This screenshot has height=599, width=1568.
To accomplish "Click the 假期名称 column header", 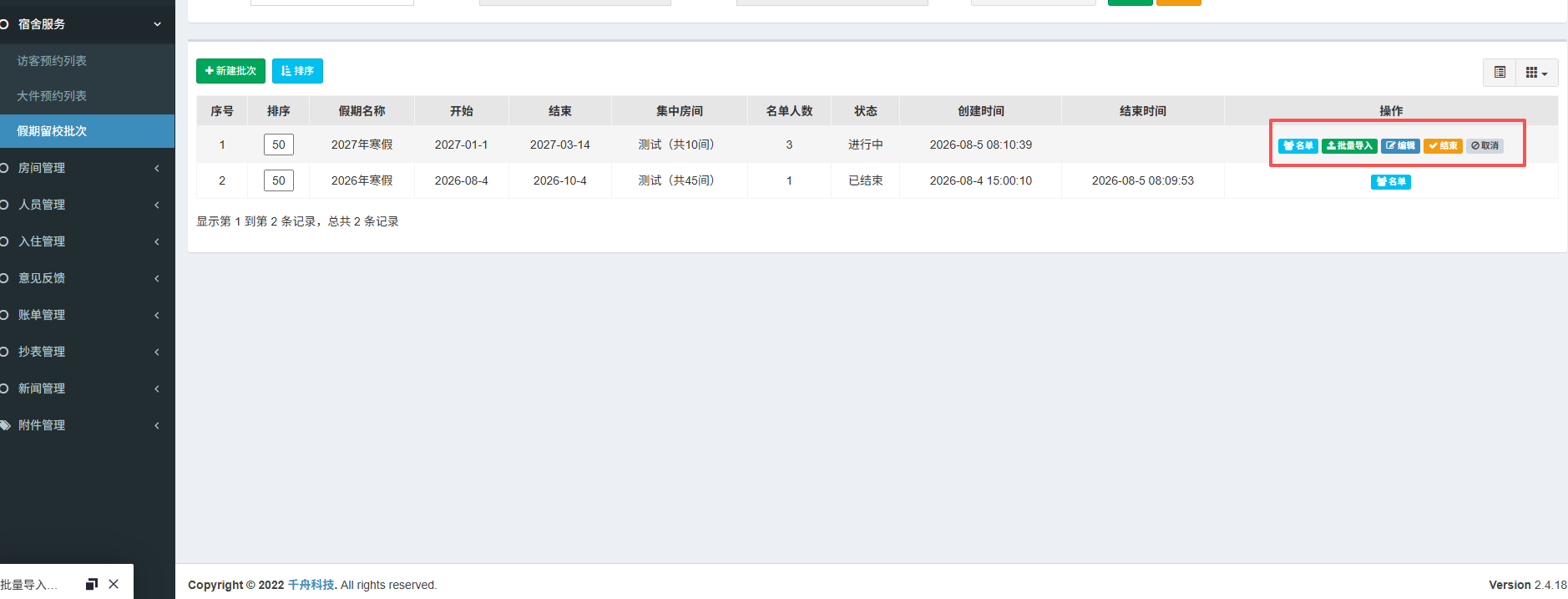I will point(362,111).
